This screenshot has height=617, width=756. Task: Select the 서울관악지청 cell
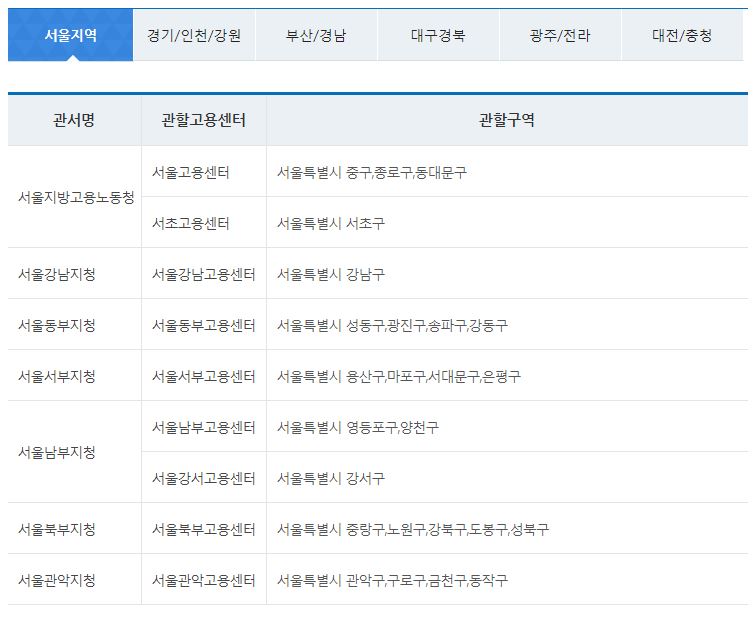[x=74, y=580]
